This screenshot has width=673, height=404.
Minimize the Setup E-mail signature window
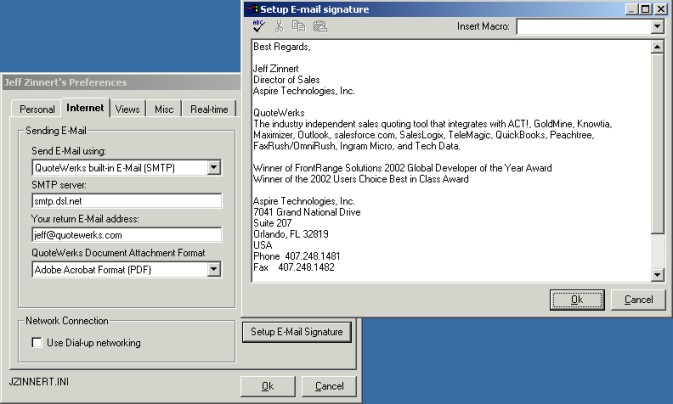[630, 9]
